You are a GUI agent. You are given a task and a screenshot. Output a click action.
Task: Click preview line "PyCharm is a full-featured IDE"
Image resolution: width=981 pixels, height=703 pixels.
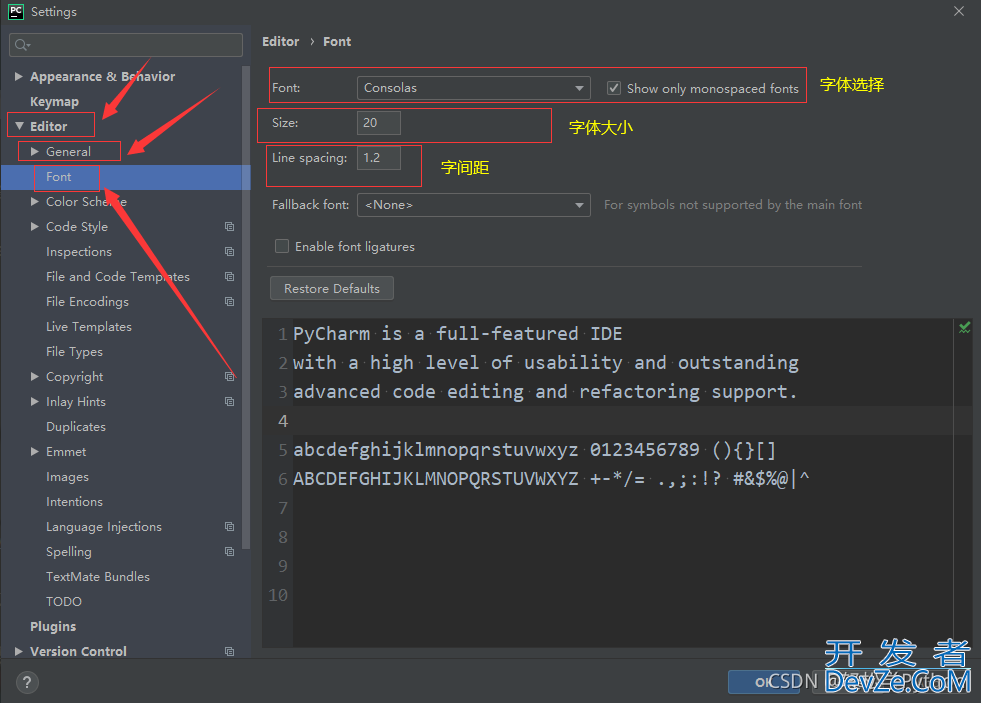tap(457, 334)
